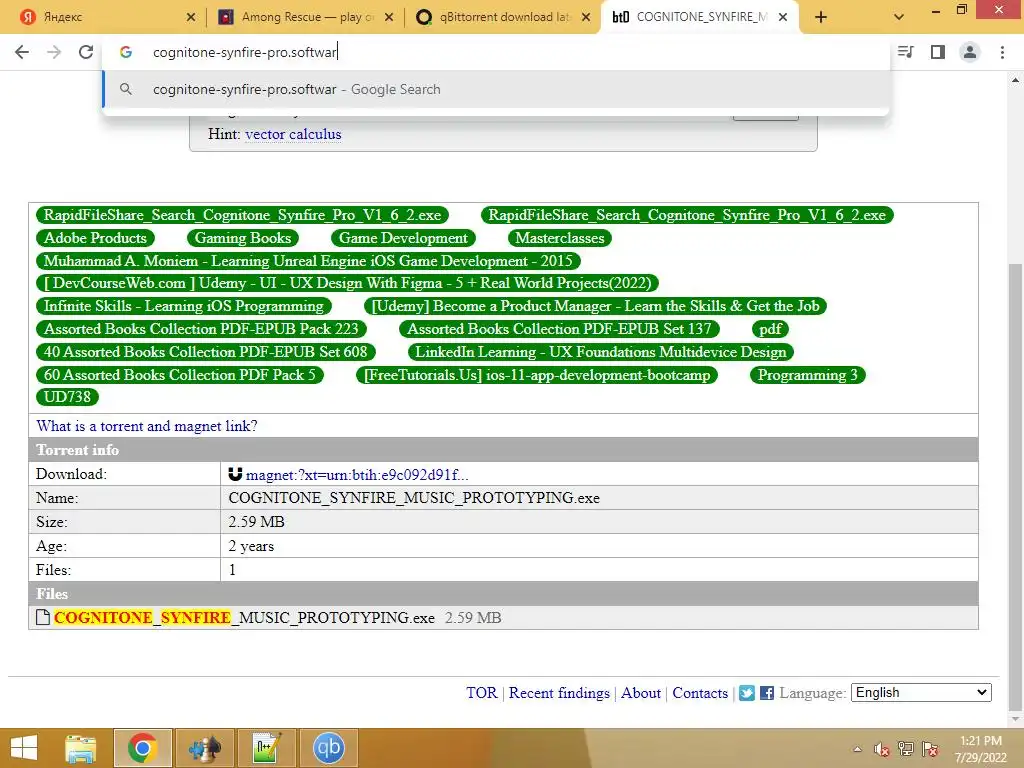Open the UD738 tag
Viewport: 1024px width, 768px height.
point(67,396)
